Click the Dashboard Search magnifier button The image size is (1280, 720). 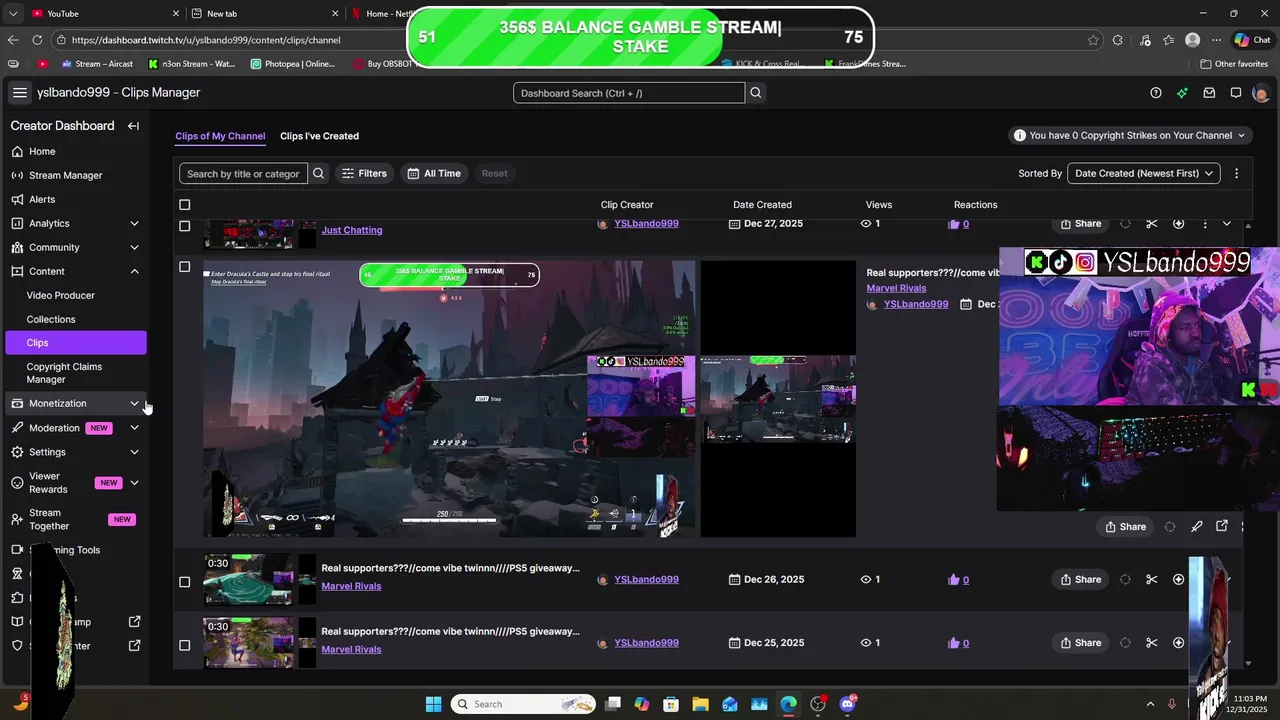click(x=756, y=93)
